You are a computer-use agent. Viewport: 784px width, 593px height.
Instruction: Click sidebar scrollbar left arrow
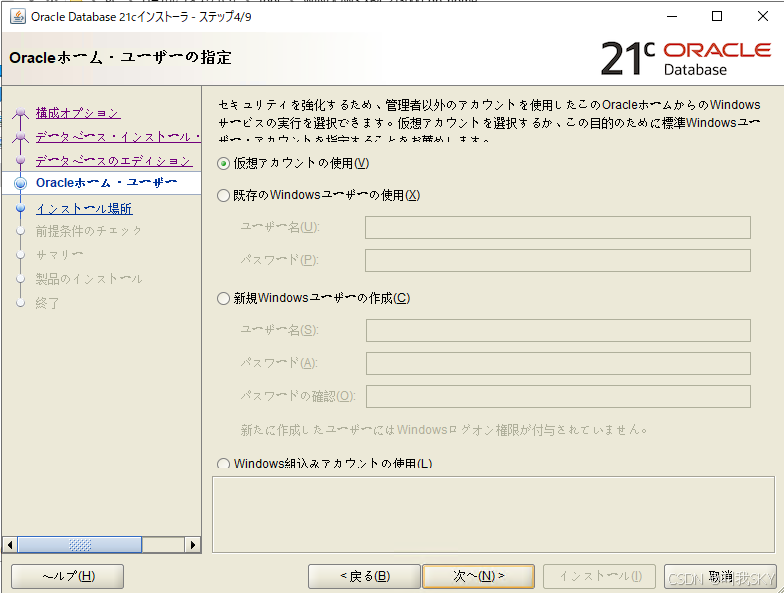click(x=10, y=544)
